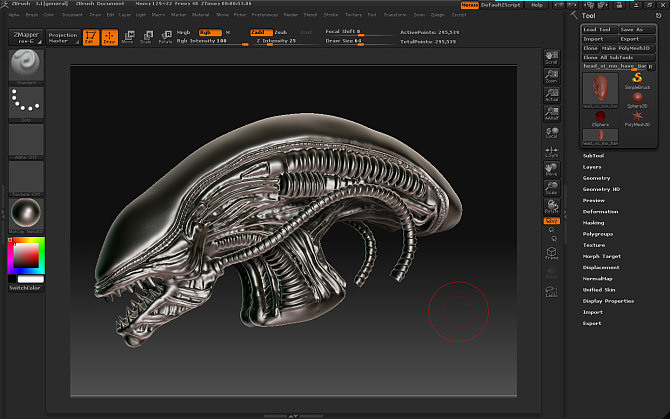Image resolution: width=670 pixels, height=419 pixels.
Task: Expand the Polygroups section
Action: click(598, 234)
